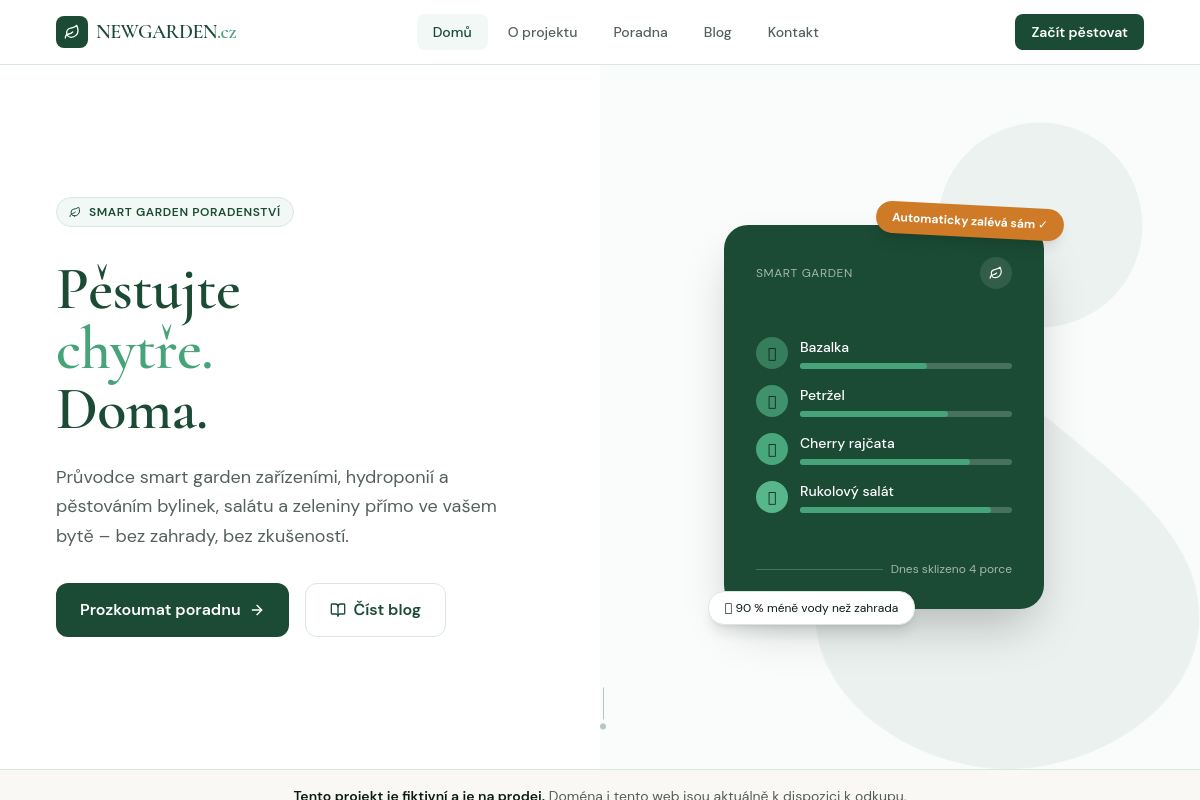The width and height of the screenshot is (1200, 800).
Task: Click the NEWGARDEN.cz brand name link
Action: pos(166,32)
